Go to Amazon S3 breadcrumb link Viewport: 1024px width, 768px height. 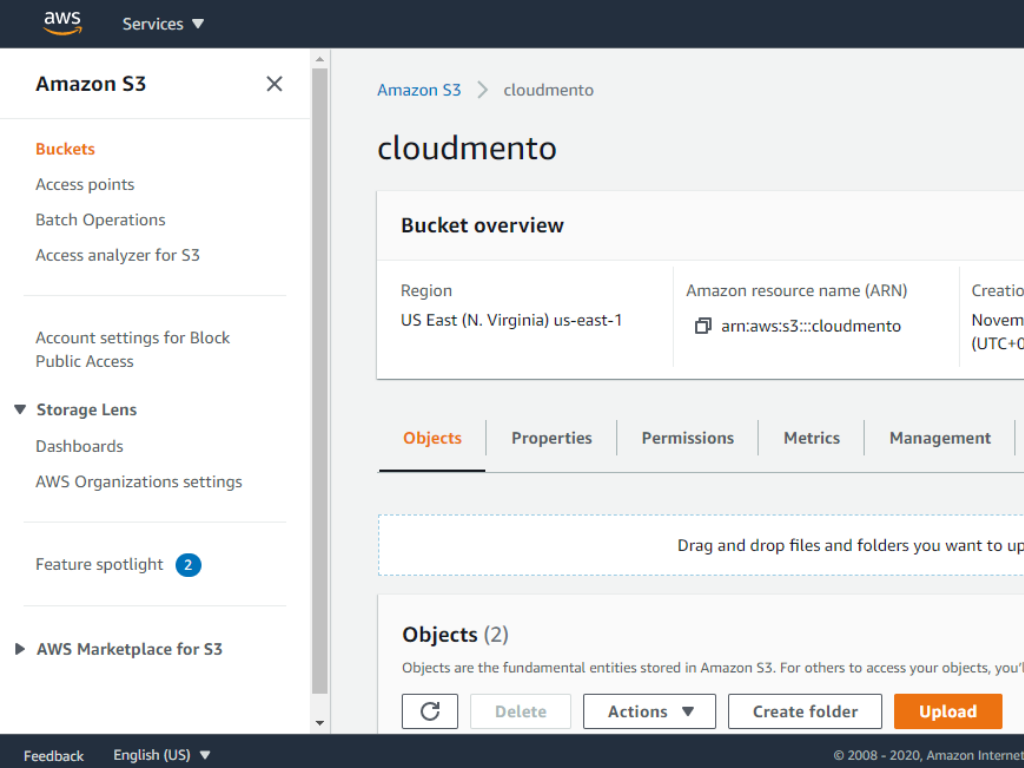tap(419, 90)
